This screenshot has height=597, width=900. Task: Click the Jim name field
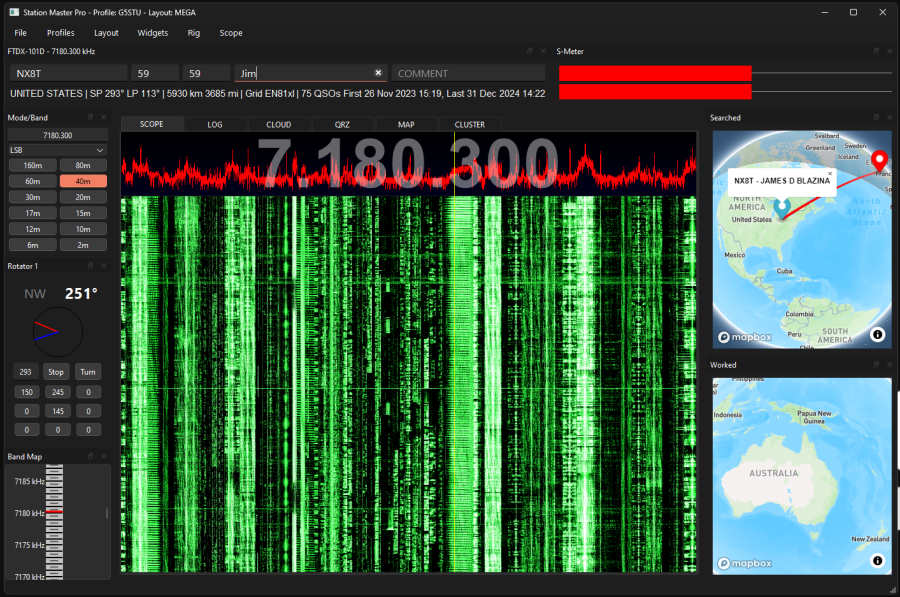(x=310, y=73)
